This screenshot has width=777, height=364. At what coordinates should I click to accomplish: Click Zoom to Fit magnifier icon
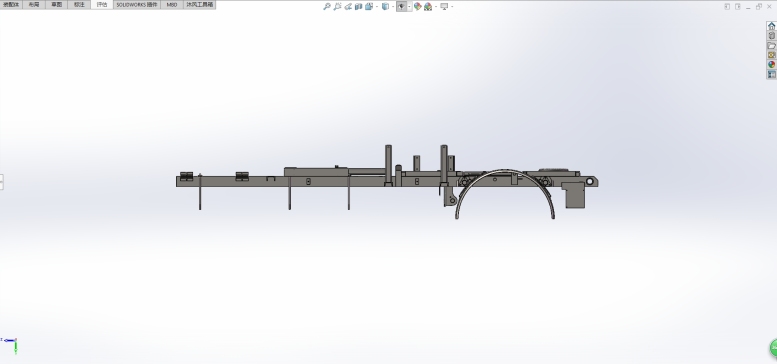327,6
